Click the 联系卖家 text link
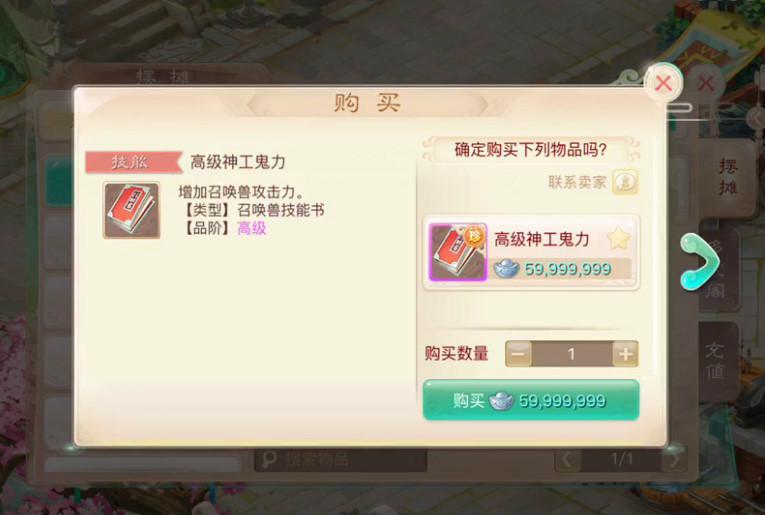The height and width of the screenshot is (515, 765). pyautogui.click(x=577, y=182)
